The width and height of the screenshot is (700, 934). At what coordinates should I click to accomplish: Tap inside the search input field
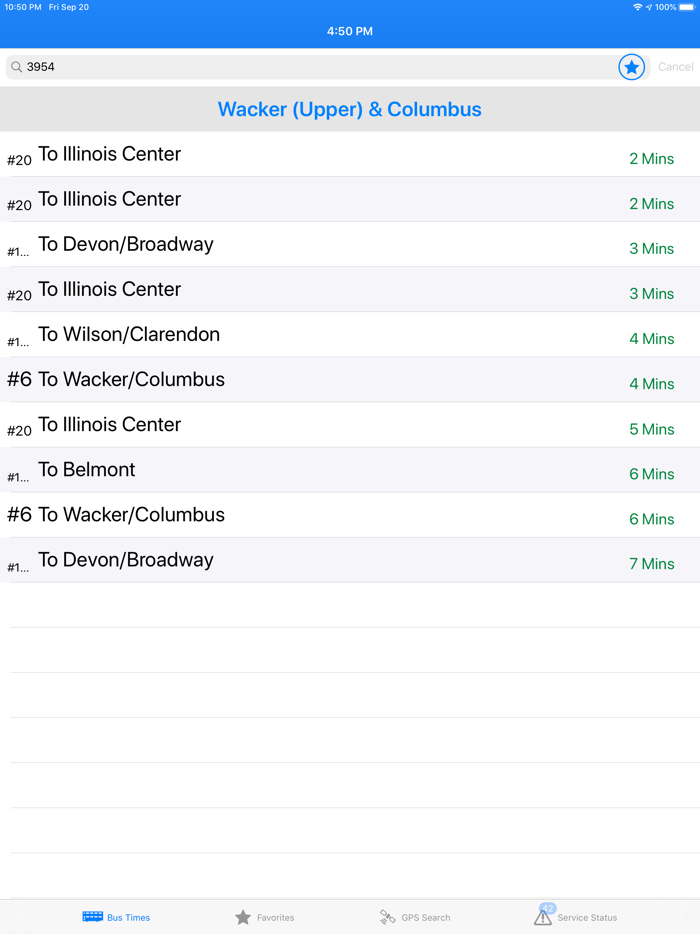[x=300, y=67]
